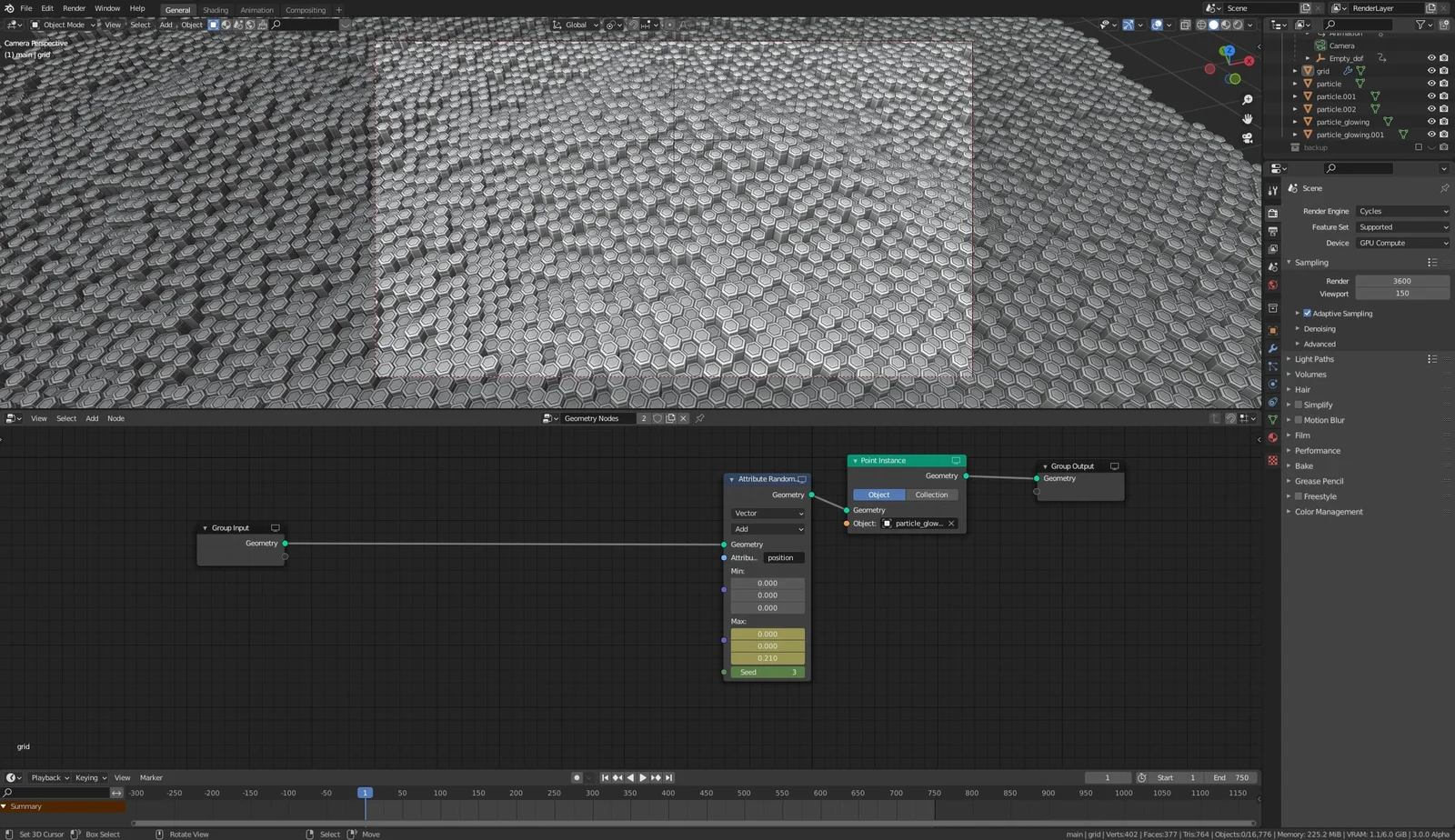Uncheck Adaptive Sampling in render settings
The image size is (1455, 840).
1307,313
